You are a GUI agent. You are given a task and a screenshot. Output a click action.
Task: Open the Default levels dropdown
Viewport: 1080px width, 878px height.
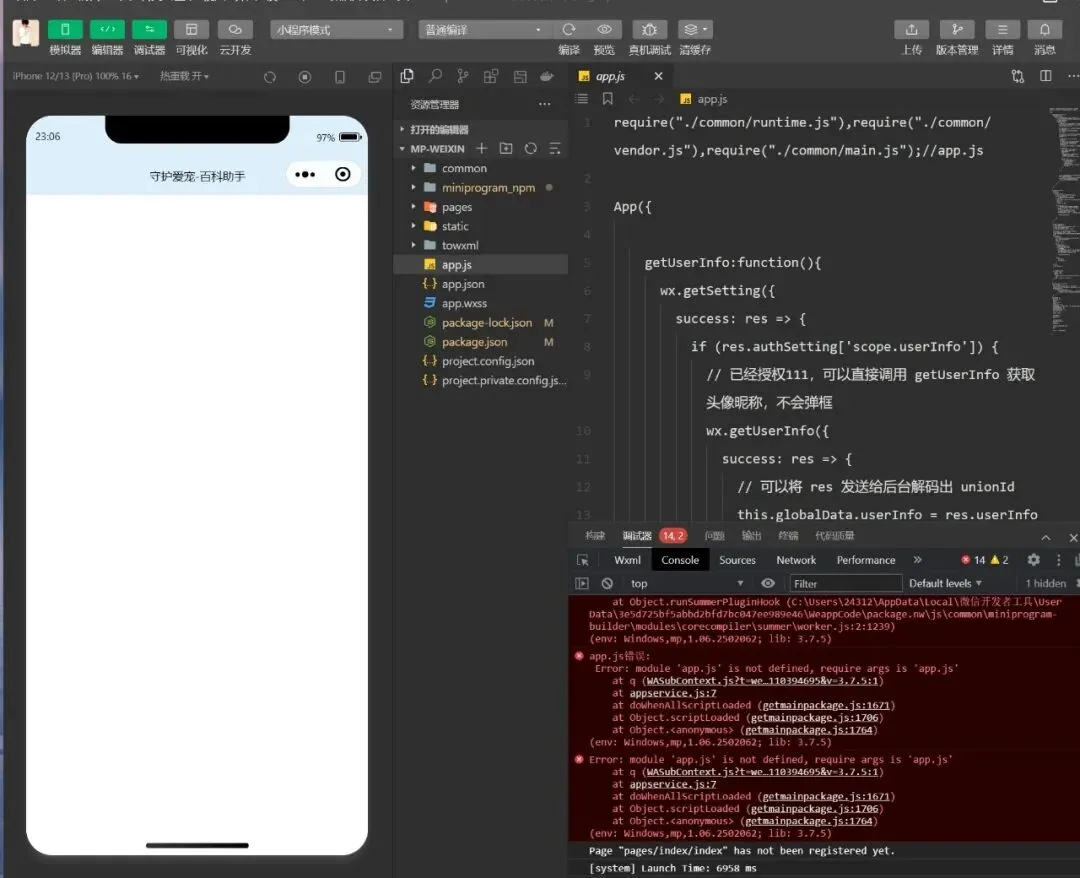tap(945, 583)
